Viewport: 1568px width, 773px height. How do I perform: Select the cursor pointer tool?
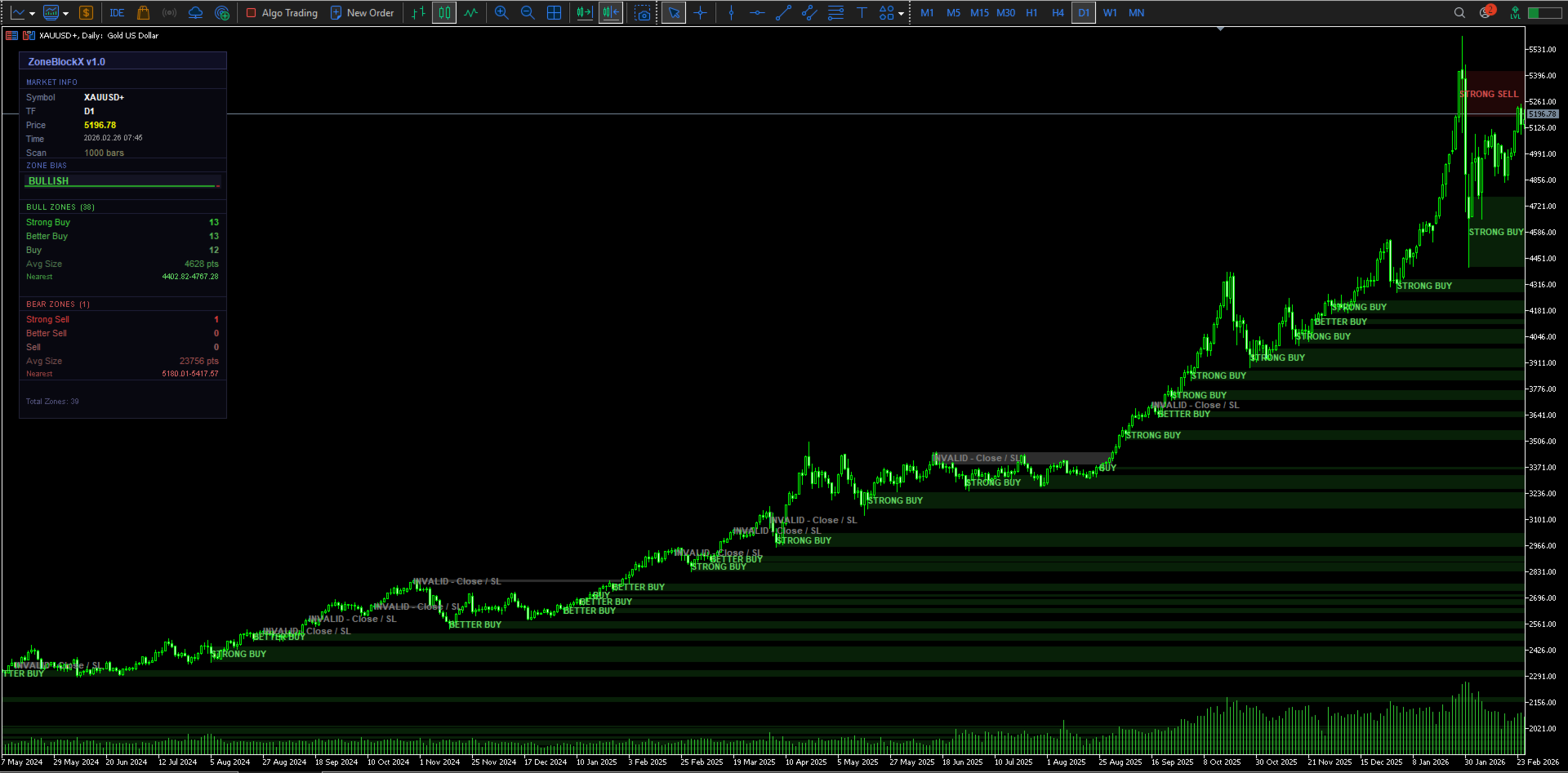[x=674, y=13]
